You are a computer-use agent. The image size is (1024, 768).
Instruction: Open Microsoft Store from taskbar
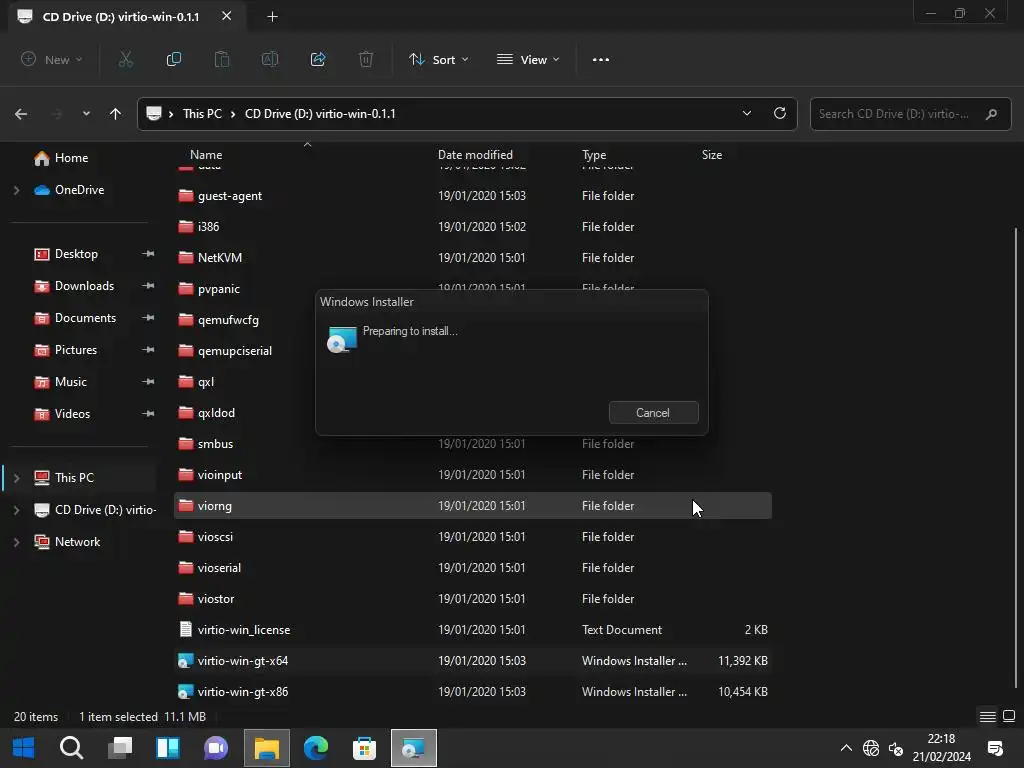pyautogui.click(x=364, y=748)
